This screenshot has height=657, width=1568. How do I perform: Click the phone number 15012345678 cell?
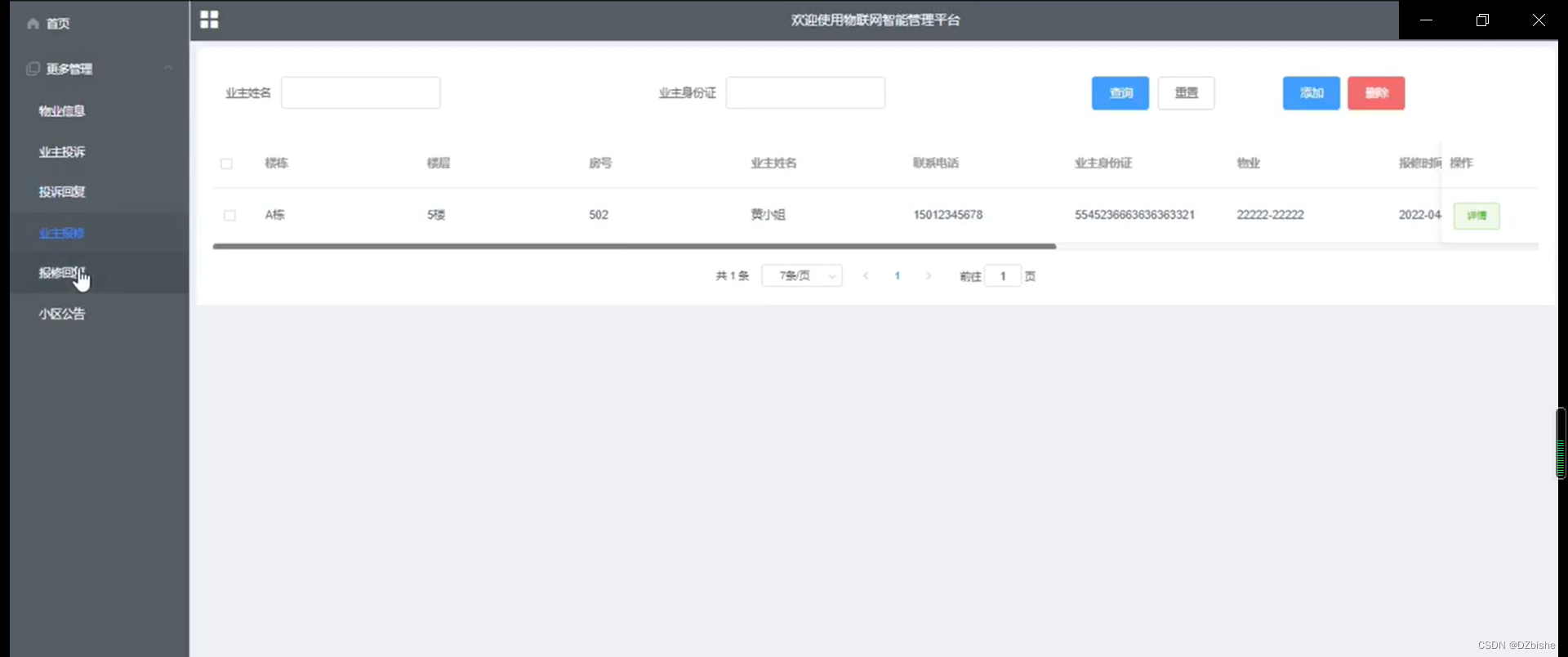pos(948,215)
